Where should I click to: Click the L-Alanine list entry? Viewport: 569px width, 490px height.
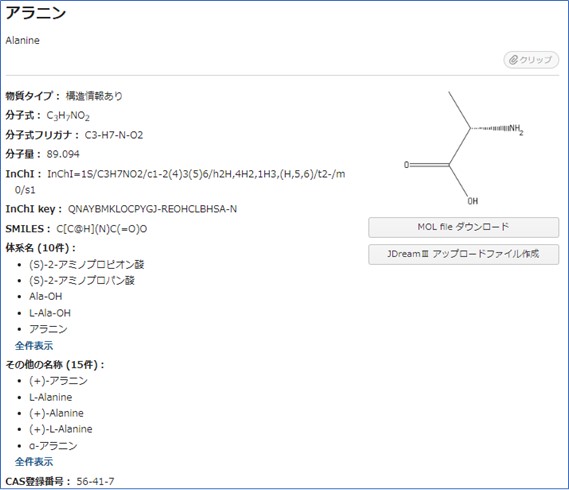(x=50, y=397)
